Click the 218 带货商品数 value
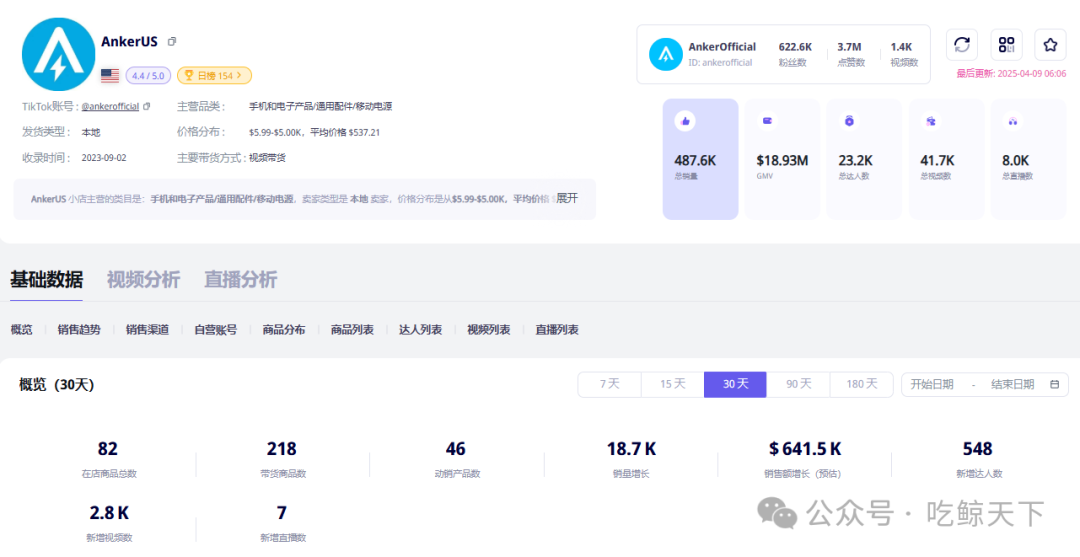The image size is (1080, 557). click(282, 449)
